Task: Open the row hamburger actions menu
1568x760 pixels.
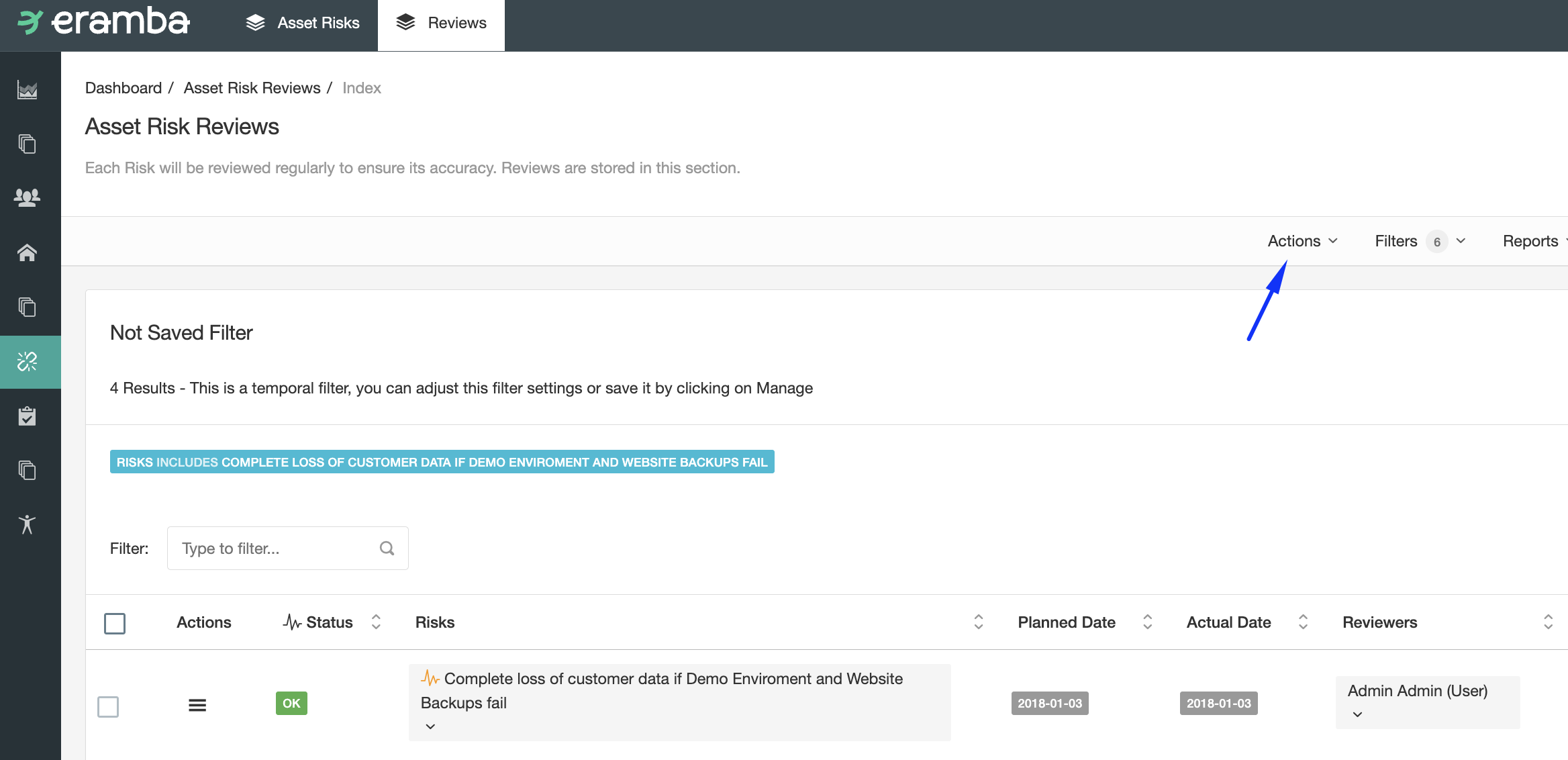Action: pos(197,705)
